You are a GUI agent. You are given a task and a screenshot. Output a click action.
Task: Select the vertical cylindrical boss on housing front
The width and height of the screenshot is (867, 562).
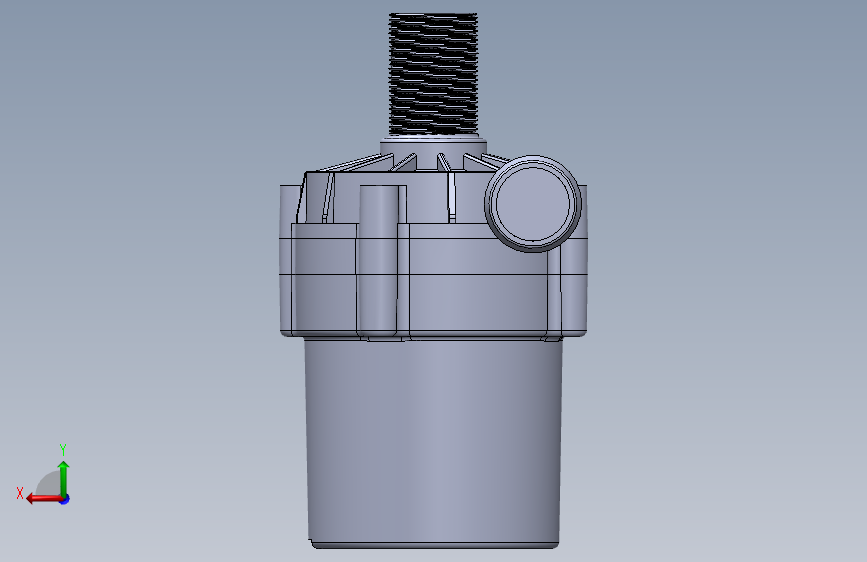378,261
